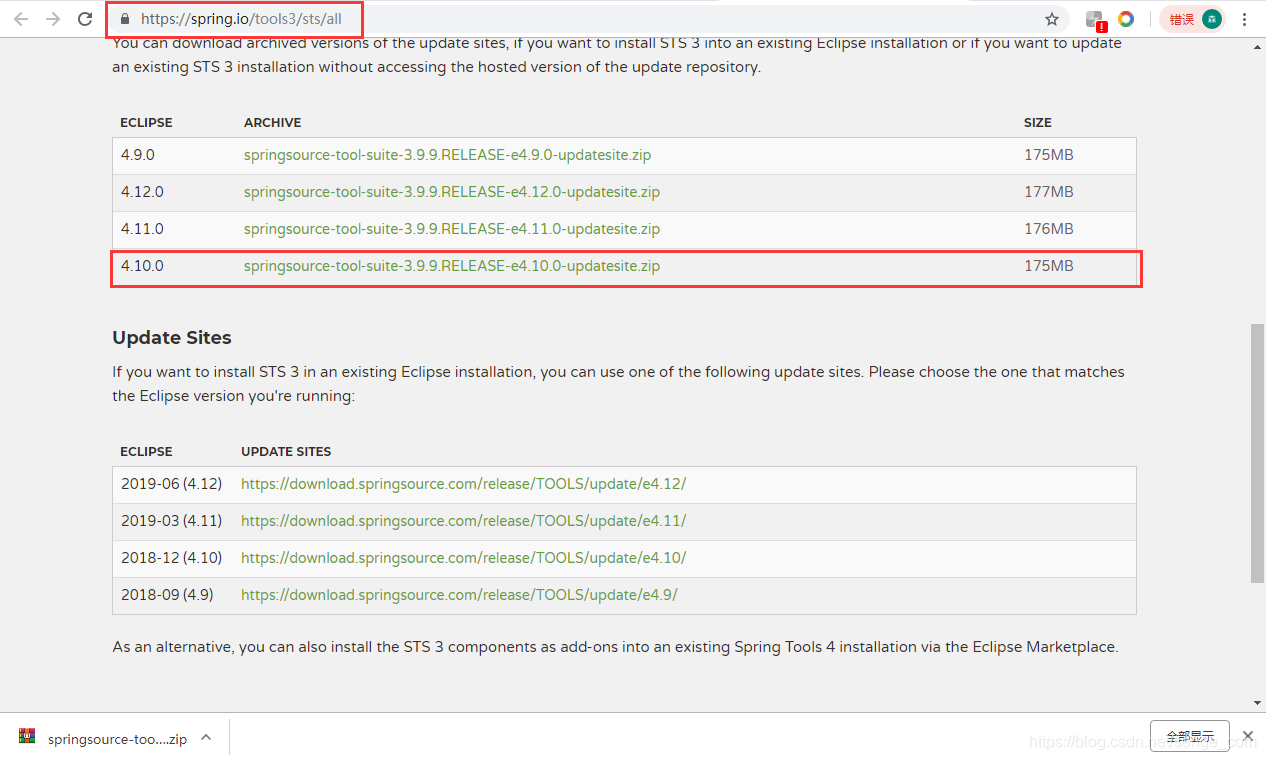Download the e4.12.0 updatesite zip archive
The width and height of the screenshot is (1266, 760).
[452, 192]
